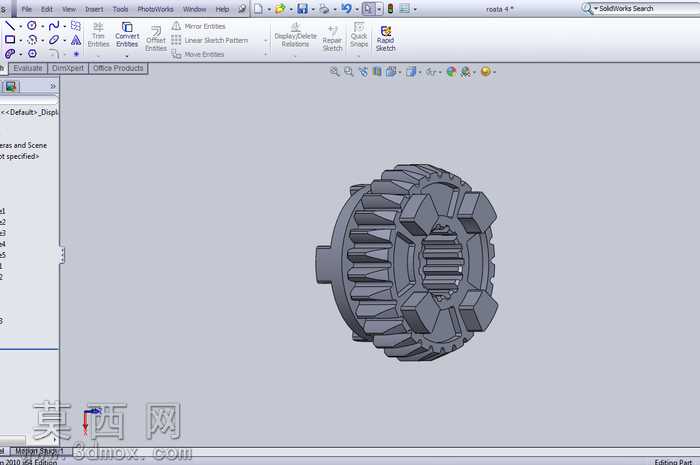Viewport: 700px width, 465px height.
Task: Click the Edit Appearance color ball icon
Action: 451,71
